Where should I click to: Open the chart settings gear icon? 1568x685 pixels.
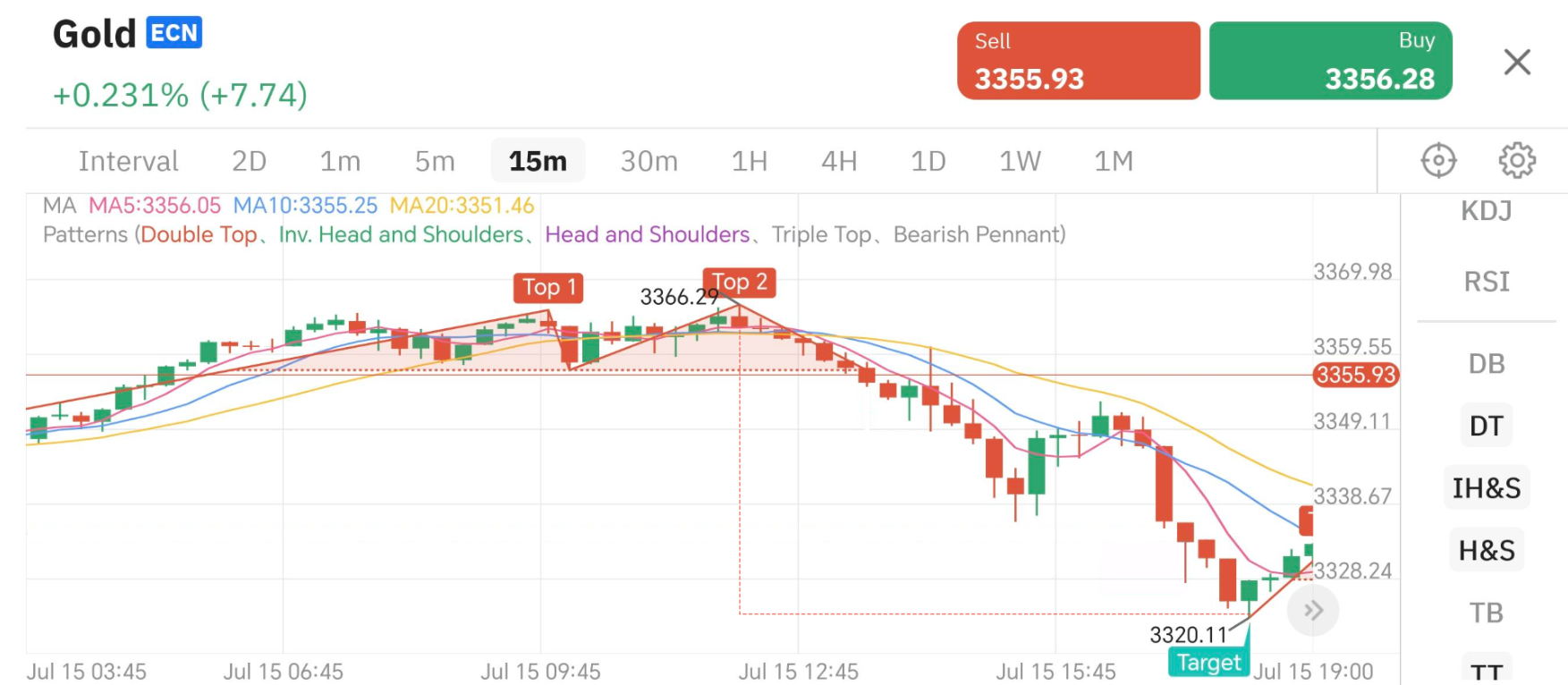tap(1516, 159)
